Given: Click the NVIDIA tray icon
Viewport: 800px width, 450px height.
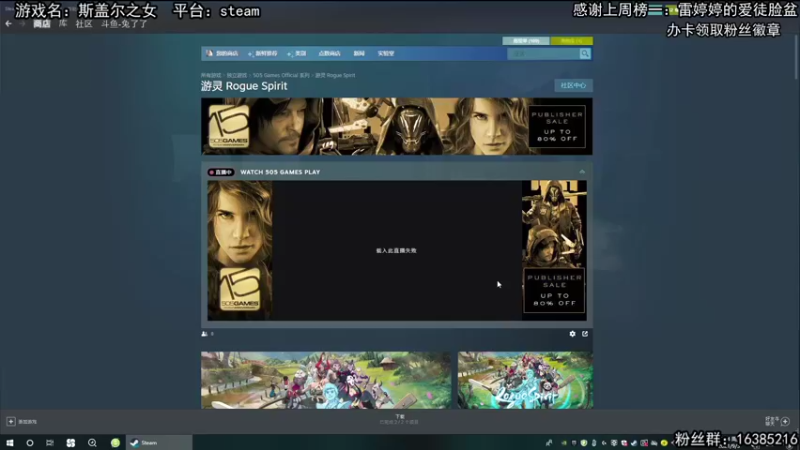Looking at the screenshot, I should point(564,443).
